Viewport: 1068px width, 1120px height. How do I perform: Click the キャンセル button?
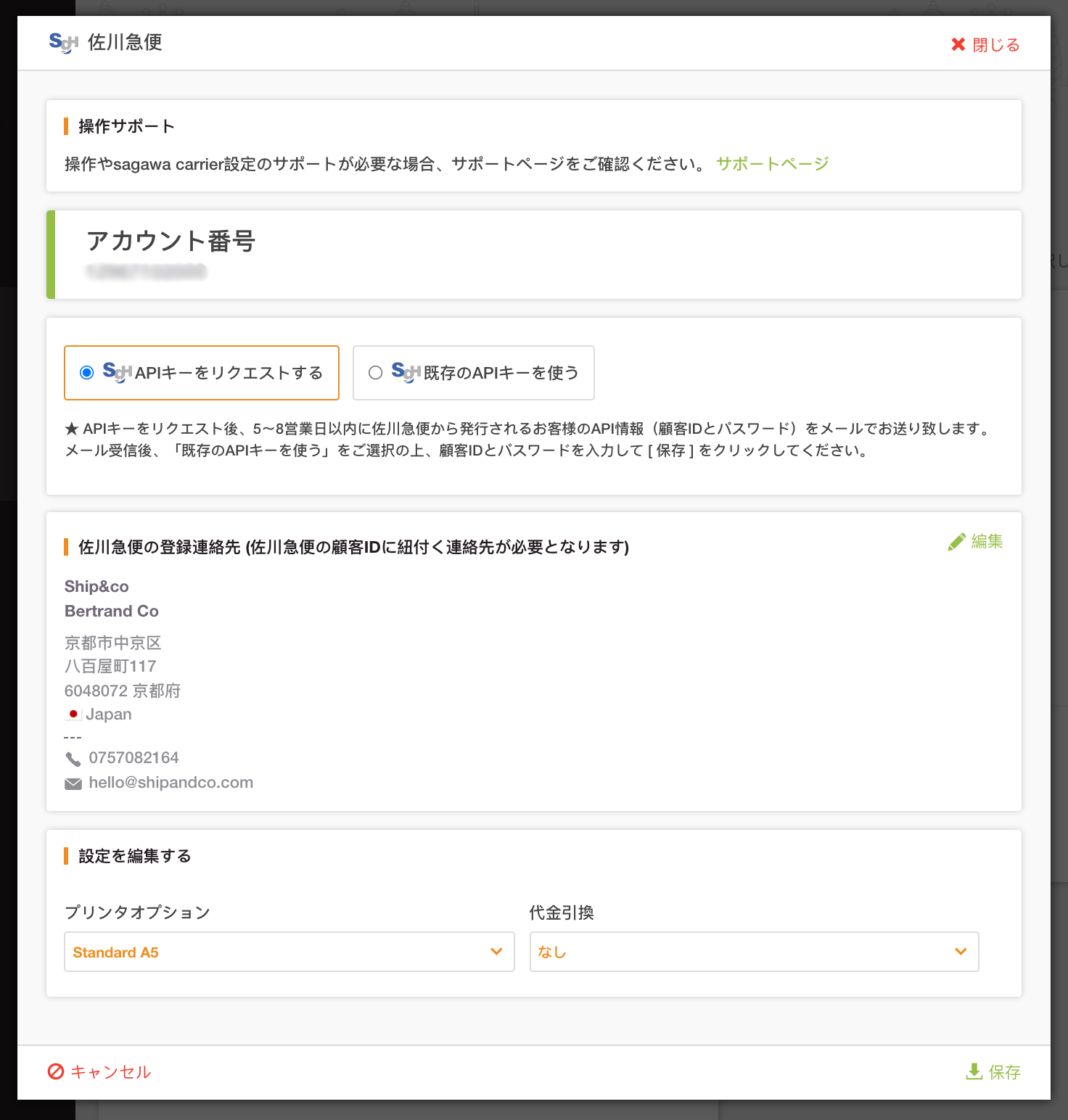(99, 1072)
